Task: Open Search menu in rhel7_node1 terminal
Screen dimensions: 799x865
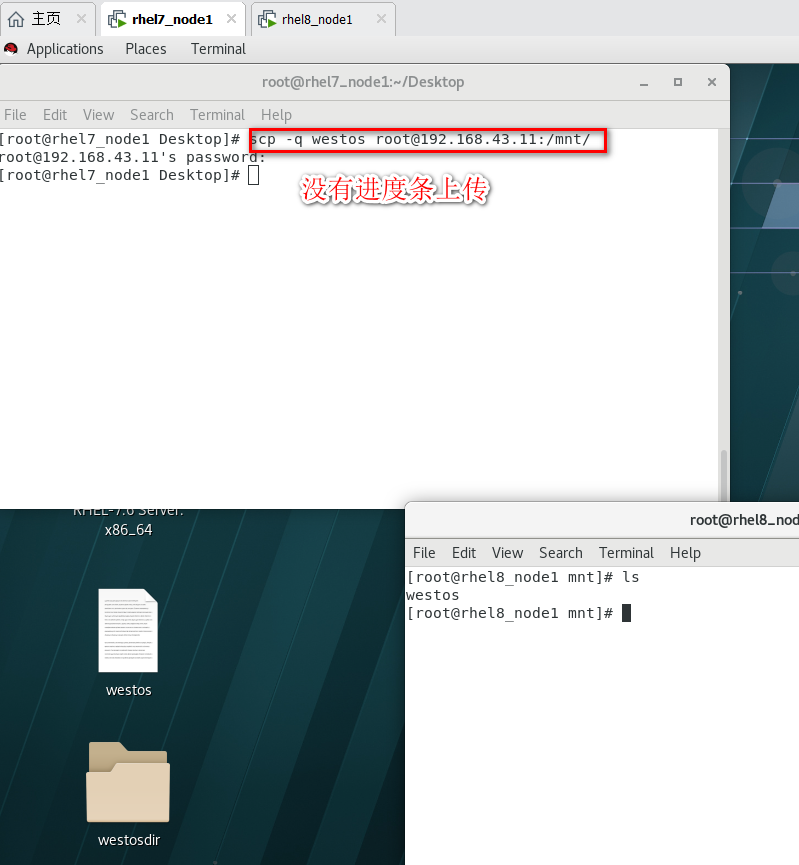Action: coord(152,115)
